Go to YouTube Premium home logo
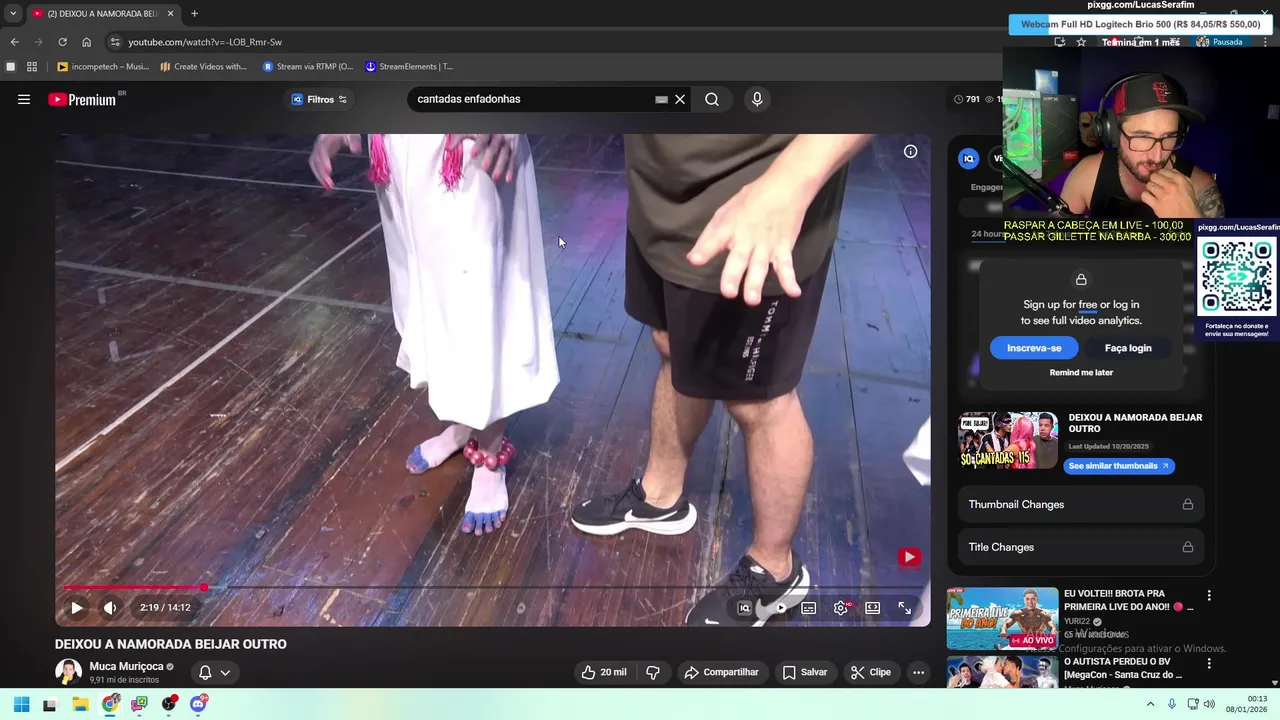The width and height of the screenshot is (1280, 720). [x=82, y=99]
